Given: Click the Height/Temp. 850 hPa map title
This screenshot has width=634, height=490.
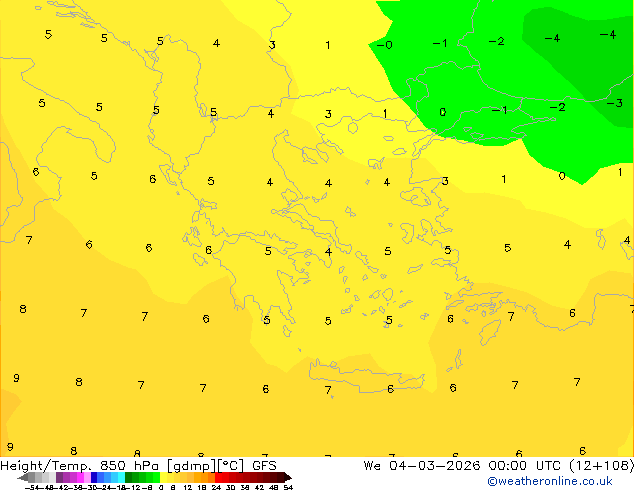Looking at the screenshot, I should (80, 466).
